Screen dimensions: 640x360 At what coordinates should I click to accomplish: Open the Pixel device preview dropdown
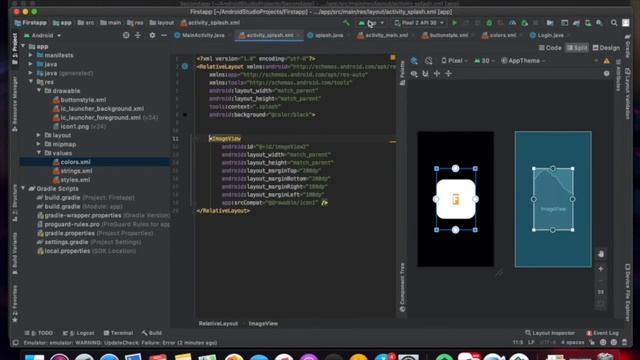[x=454, y=61]
